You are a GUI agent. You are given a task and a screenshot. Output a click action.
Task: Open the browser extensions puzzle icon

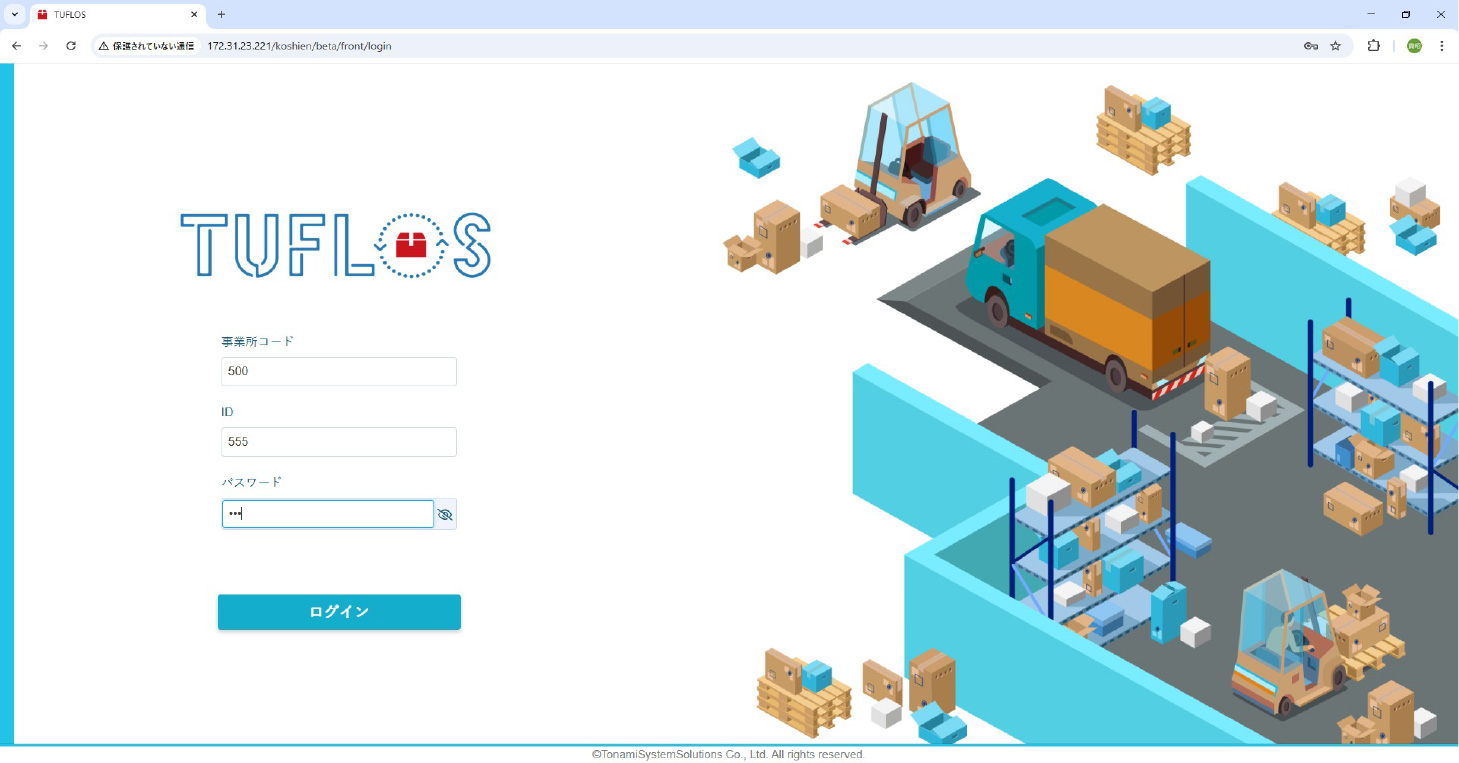click(1373, 46)
